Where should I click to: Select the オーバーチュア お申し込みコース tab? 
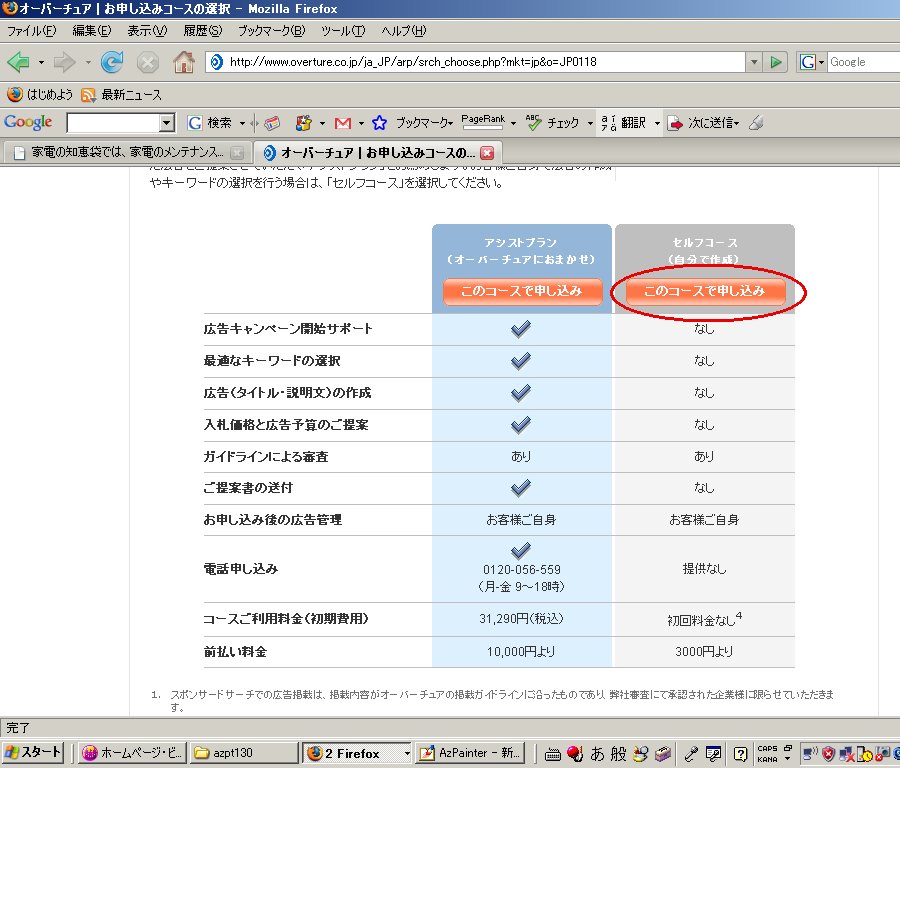(x=377, y=153)
